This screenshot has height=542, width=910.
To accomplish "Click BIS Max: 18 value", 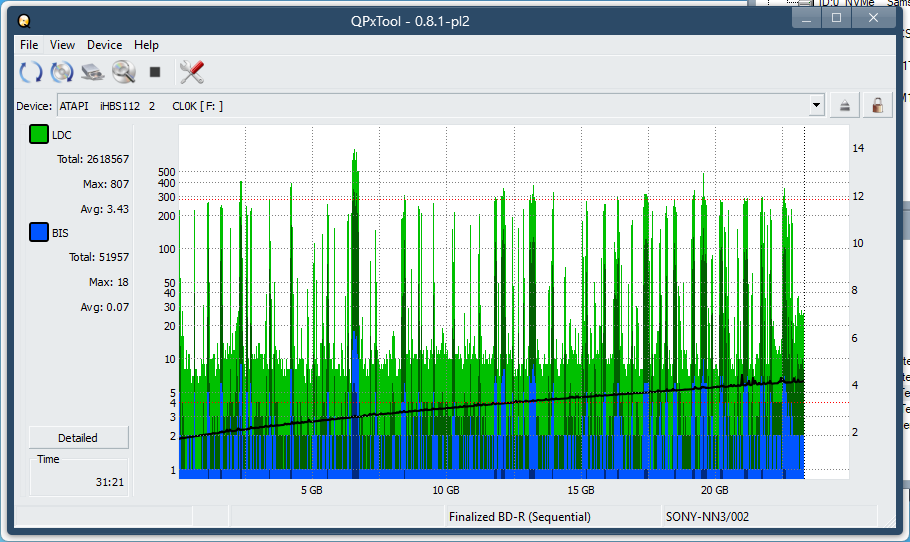I will tap(109, 282).
